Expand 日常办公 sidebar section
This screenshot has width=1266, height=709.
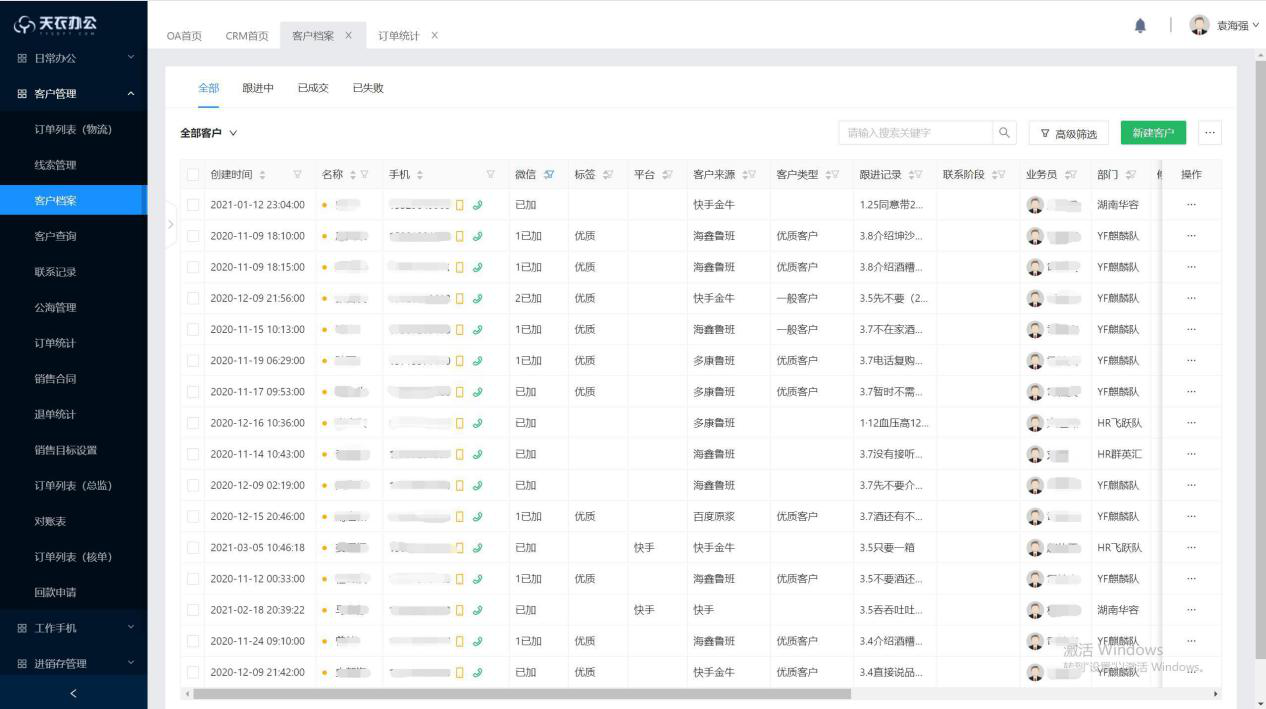tap(74, 58)
